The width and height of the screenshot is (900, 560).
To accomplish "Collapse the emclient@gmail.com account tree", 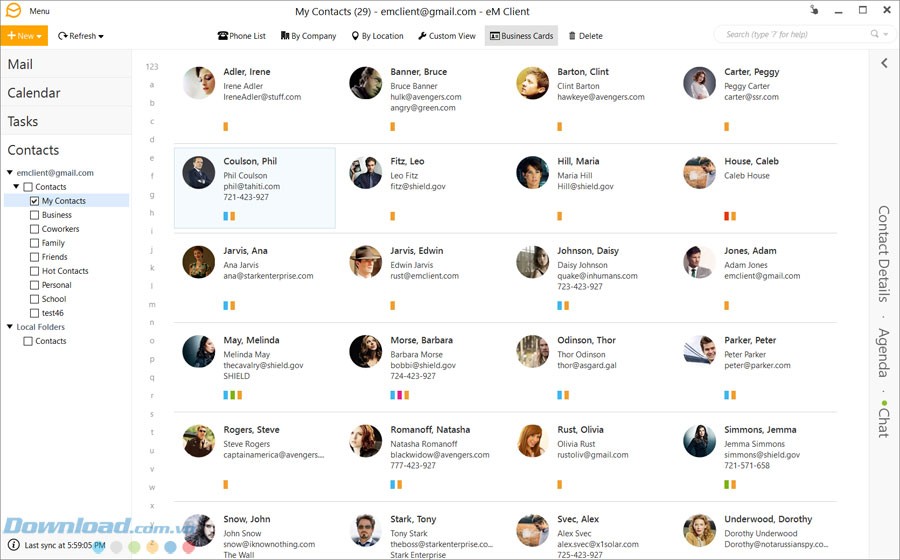I will [x=10, y=172].
